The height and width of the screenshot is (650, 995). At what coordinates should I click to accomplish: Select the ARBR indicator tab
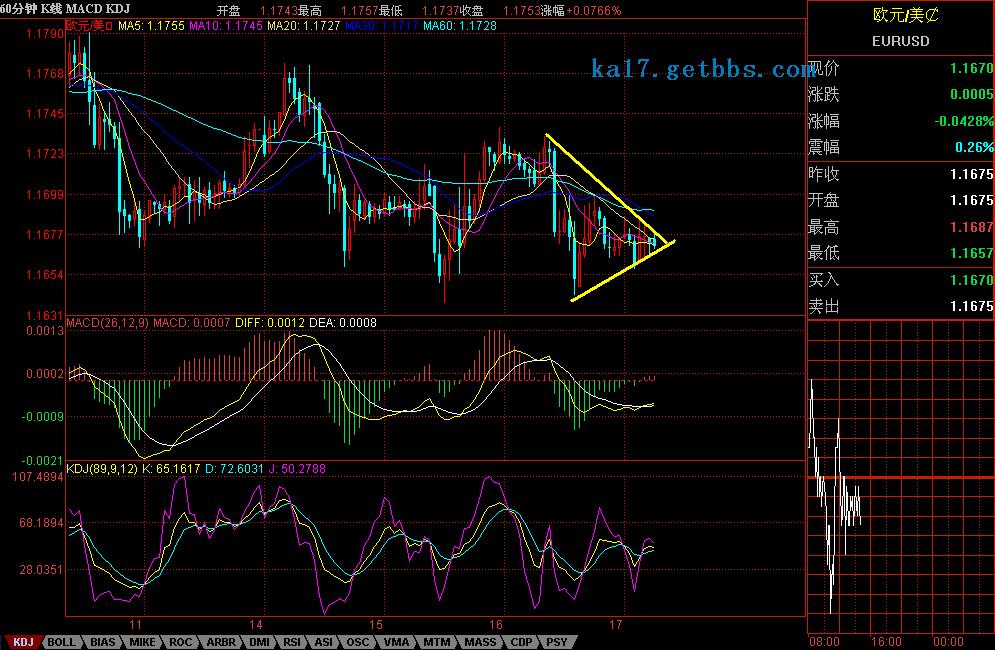(x=220, y=642)
